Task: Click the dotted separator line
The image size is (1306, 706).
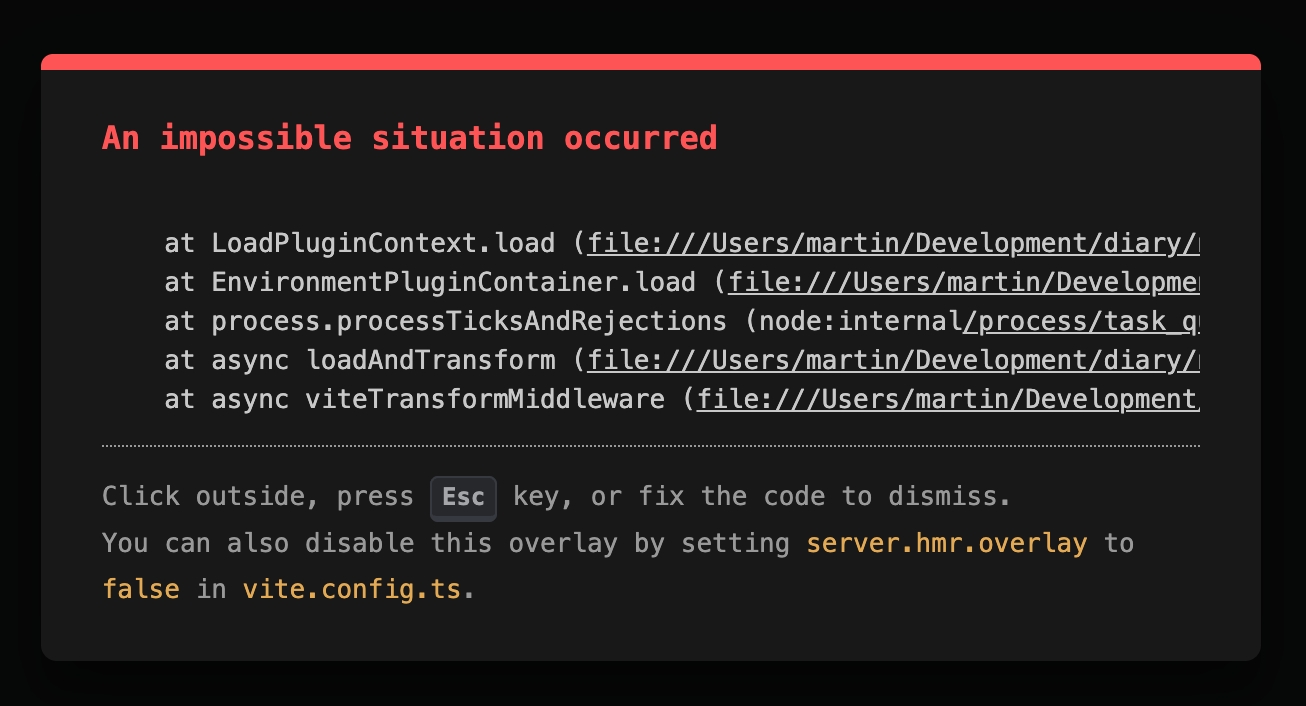Action: [x=650, y=445]
